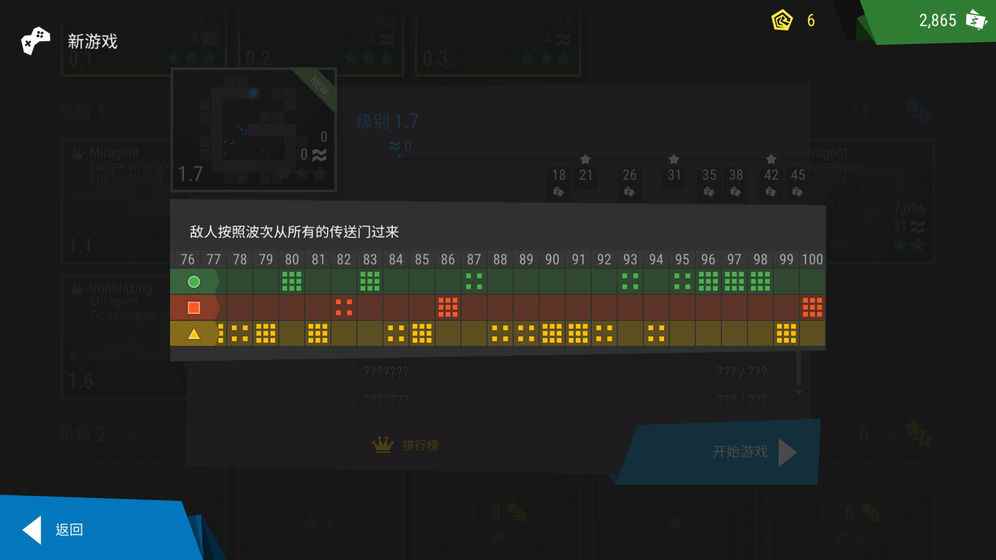Click the number 6 beside the badge
The height and width of the screenshot is (560, 996).
click(811, 21)
